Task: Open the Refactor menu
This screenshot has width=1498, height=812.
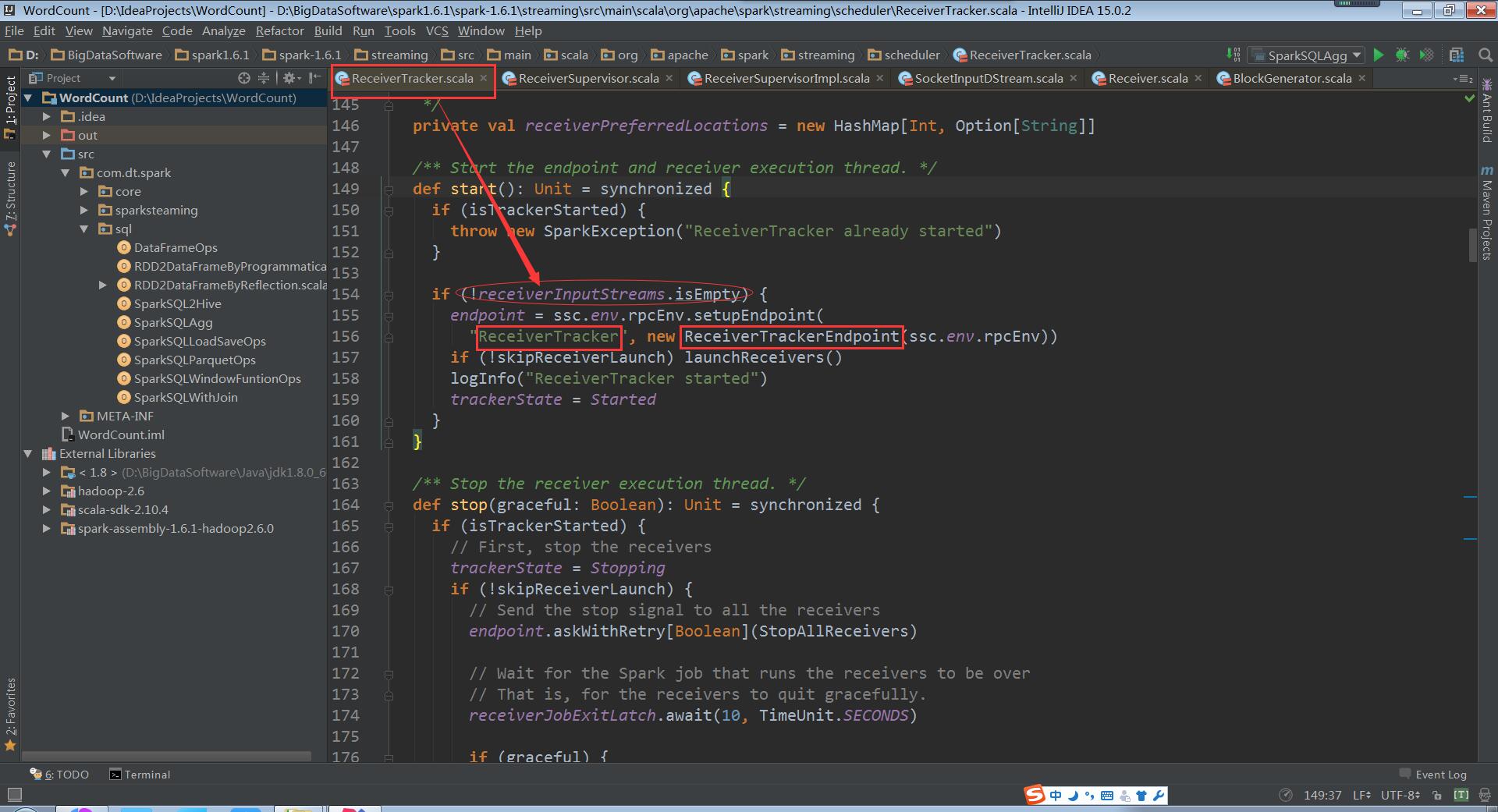Action: tap(279, 30)
